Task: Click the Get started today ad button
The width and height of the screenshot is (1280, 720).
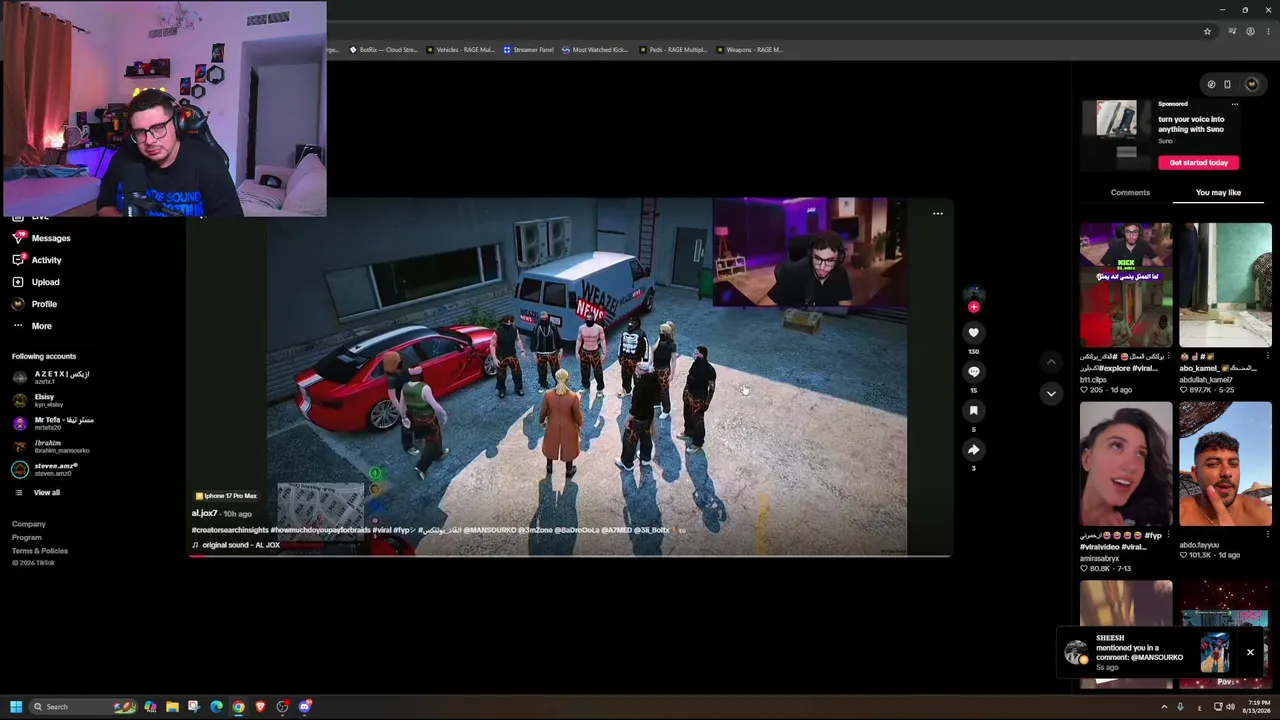Action: [x=1198, y=163]
